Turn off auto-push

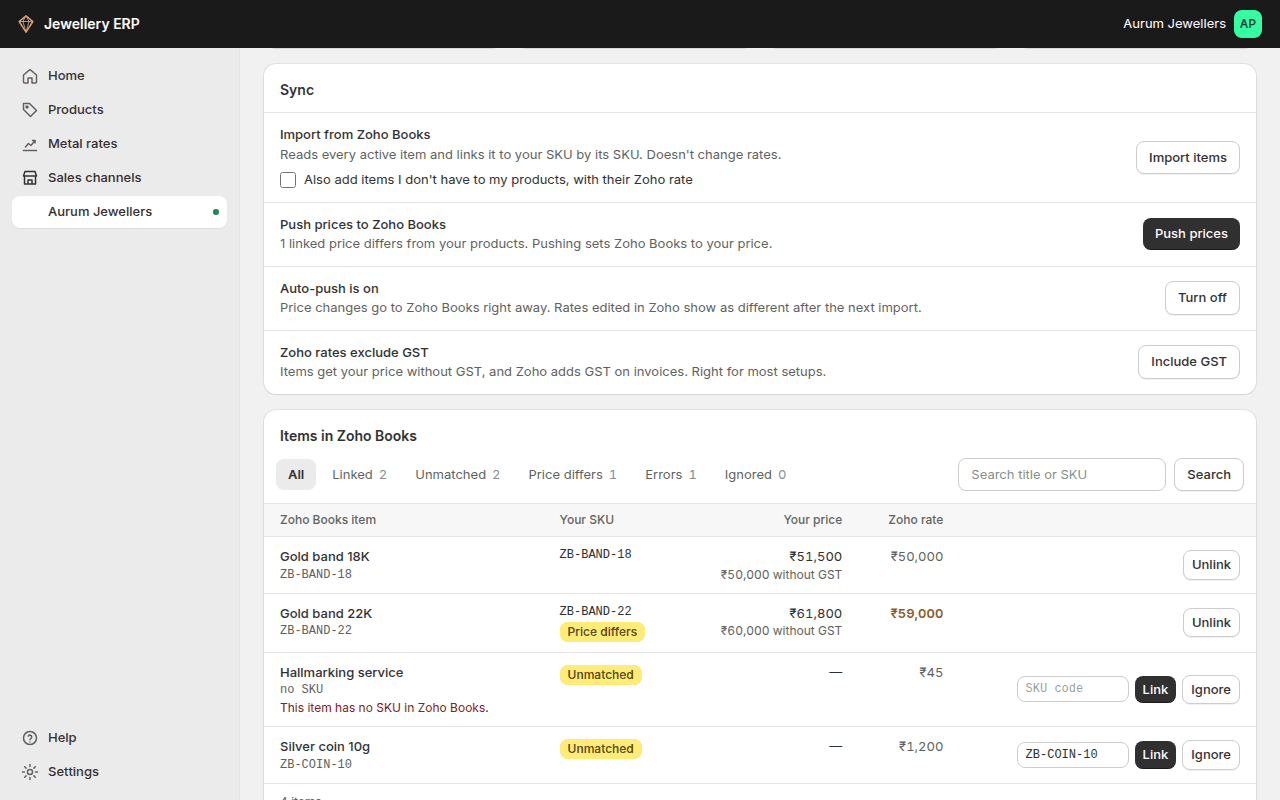tap(1202, 298)
